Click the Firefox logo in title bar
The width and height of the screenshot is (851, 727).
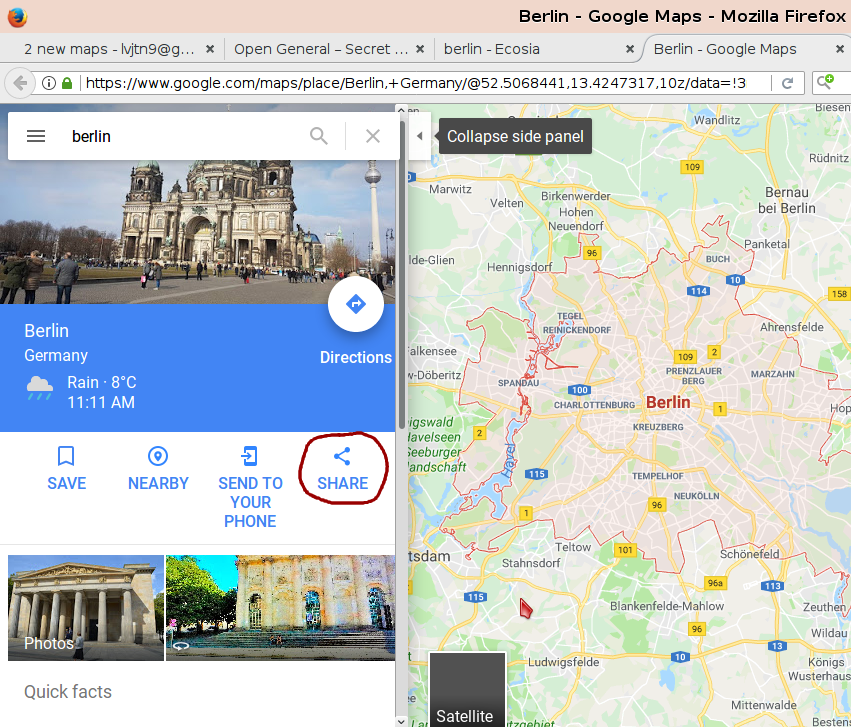[x=17, y=17]
